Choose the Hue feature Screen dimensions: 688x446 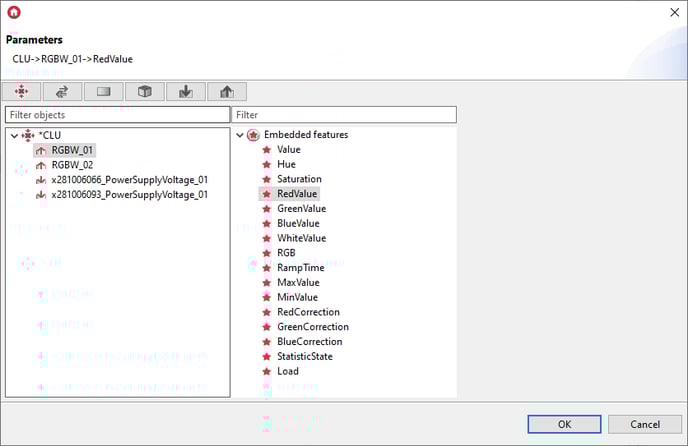[286, 165]
